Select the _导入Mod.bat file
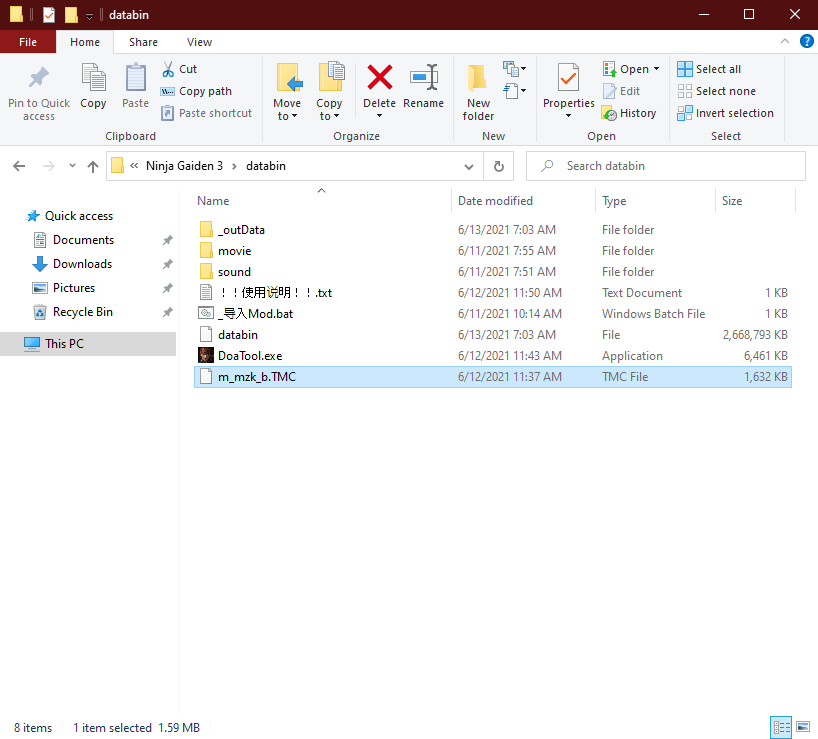The image size is (818, 739). tap(492, 314)
